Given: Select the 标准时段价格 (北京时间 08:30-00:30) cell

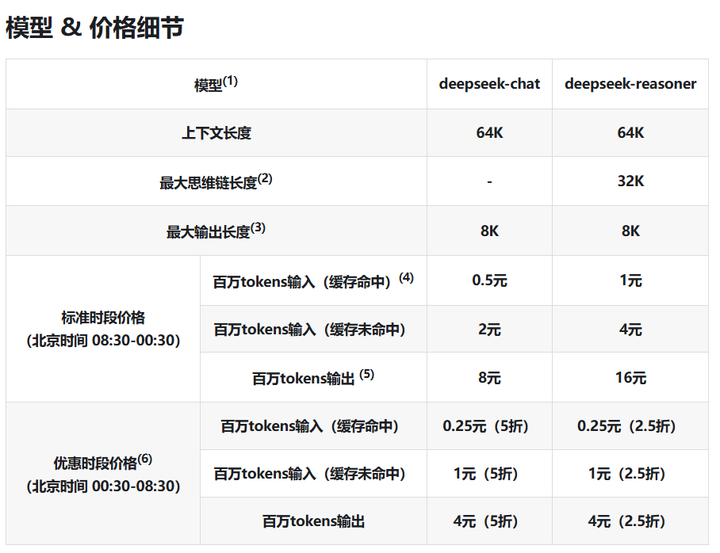Looking at the screenshot, I should coord(103,329).
